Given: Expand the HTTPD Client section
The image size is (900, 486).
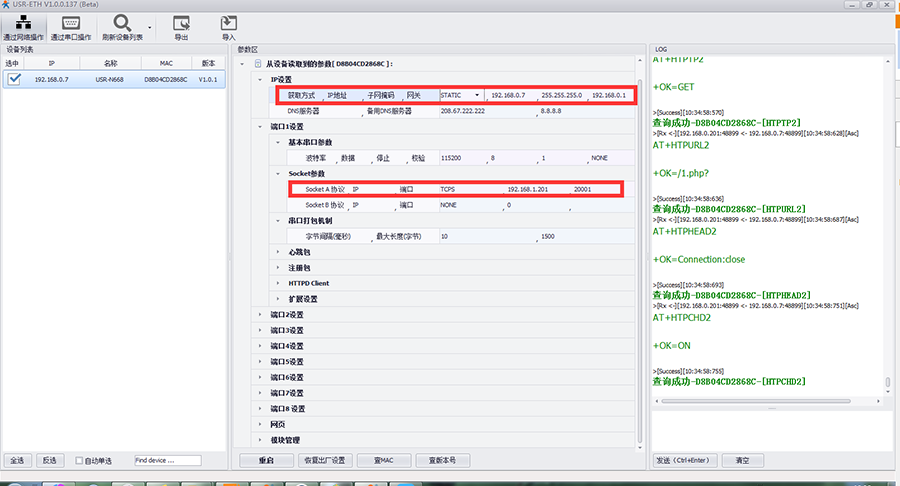Looking at the screenshot, I should [278, 283].
